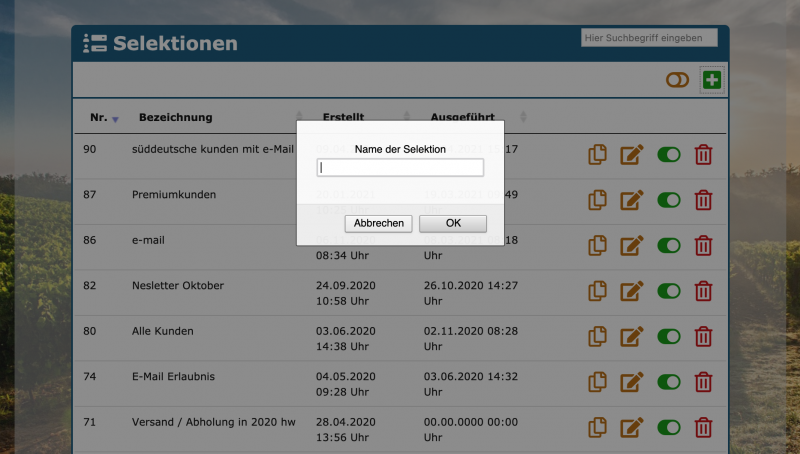Disable the 'Alle Kunden' selection toggle
The width and height of the screenshot is (800, 454).
tap(668, 336)
